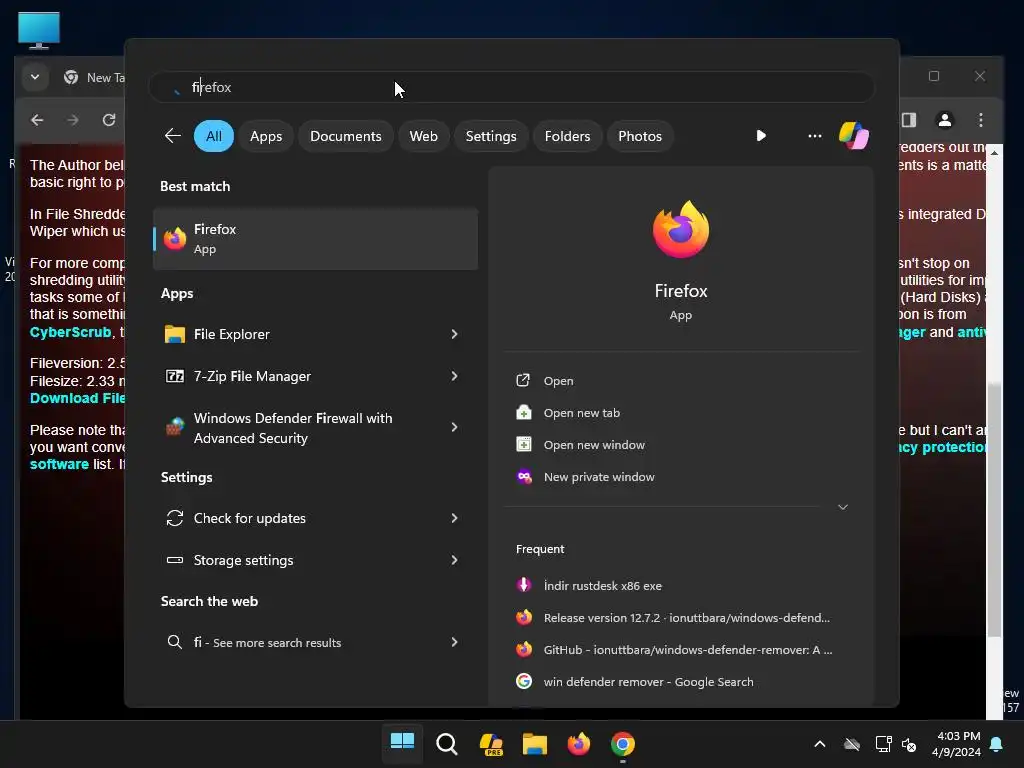The width and height of the screenshot is (1024, 768).
Task: Switch to the Settings filter tab
Action: coord(490,136)
